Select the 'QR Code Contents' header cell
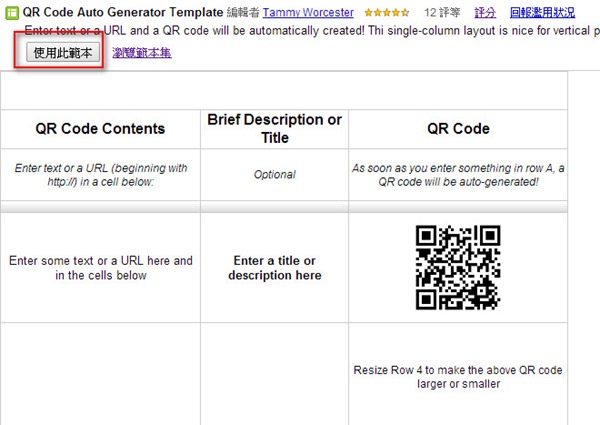 click(100, 129)
